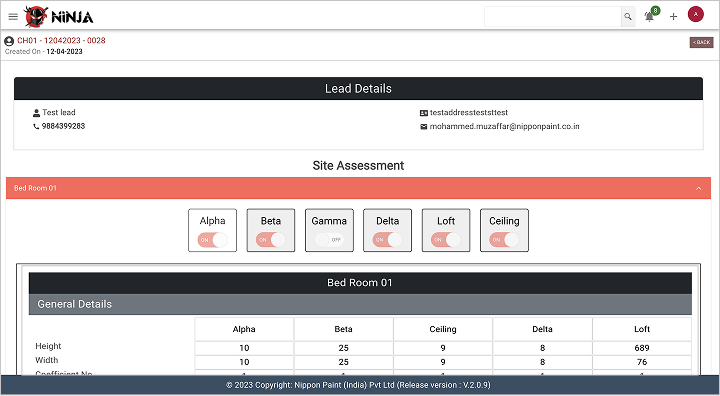
Task: Click the Site Assessment heading
Action: pos(358,166)
